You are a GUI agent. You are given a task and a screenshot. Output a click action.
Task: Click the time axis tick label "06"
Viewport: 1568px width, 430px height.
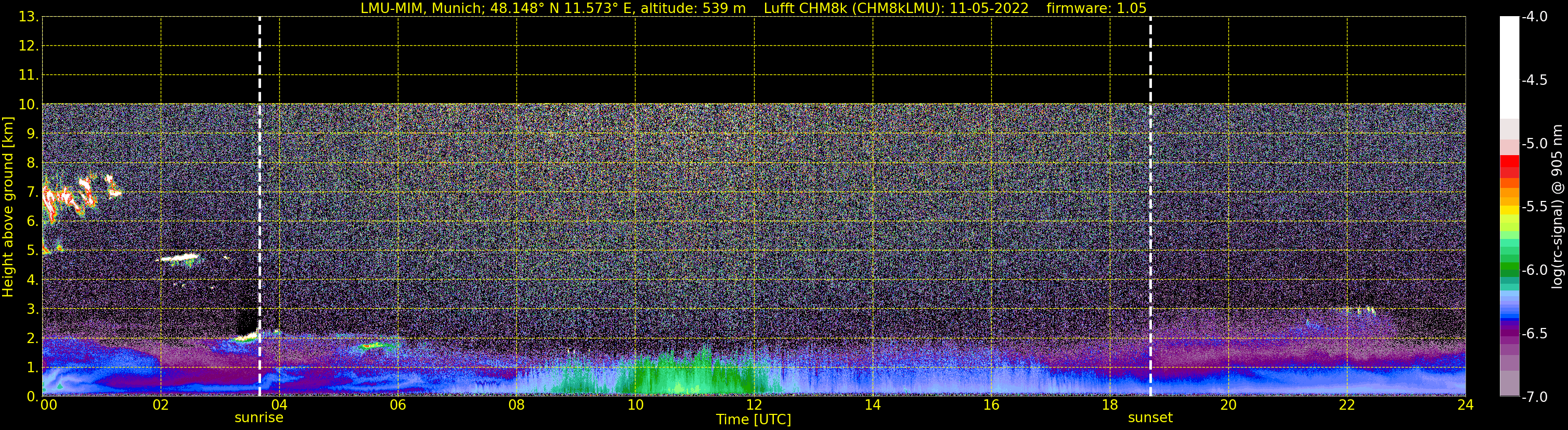click(x=398, y=405)
